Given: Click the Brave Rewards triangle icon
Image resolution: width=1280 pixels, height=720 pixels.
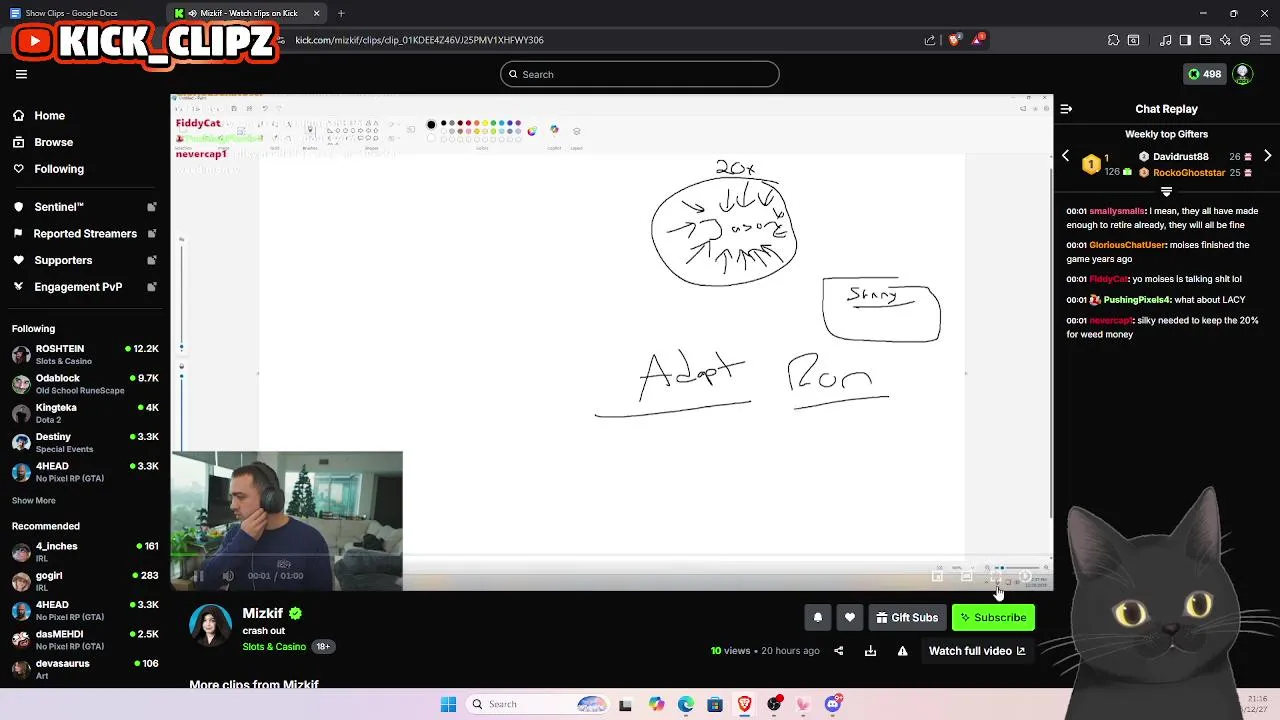Looking at the screenshot, I should click(979, 40).
